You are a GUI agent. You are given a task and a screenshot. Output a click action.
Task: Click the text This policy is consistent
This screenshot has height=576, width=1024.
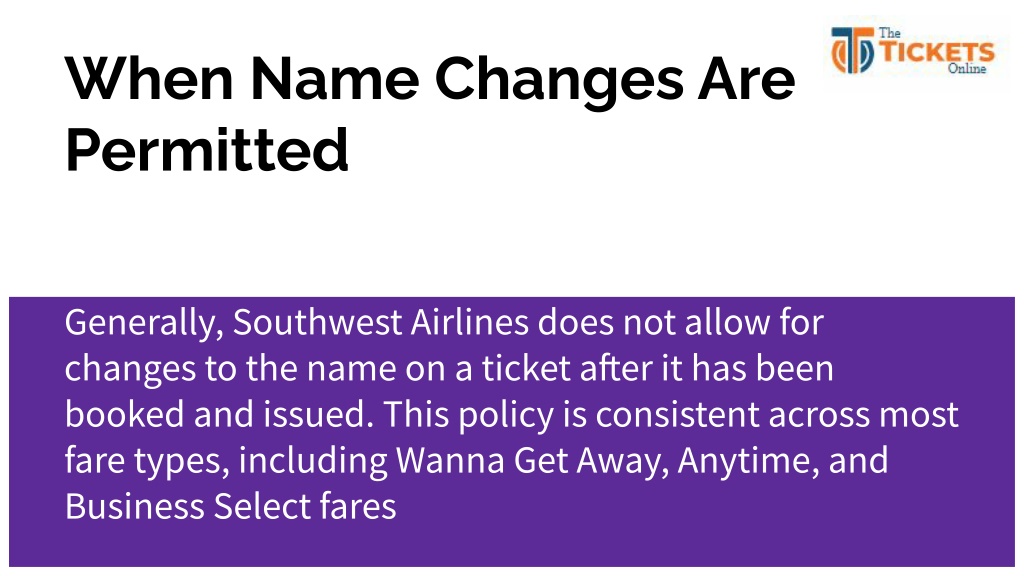click(x=571, y=415)
